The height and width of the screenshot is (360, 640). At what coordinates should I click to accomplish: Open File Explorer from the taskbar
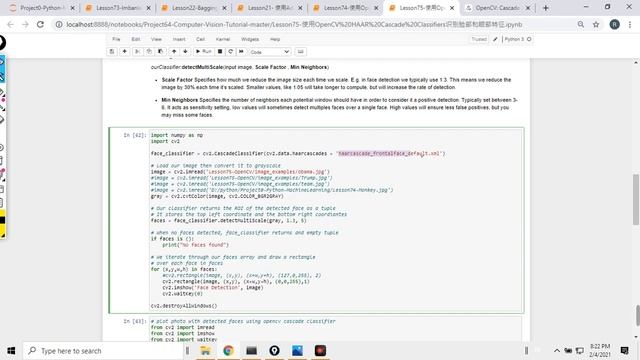click(x=205, y=351)
